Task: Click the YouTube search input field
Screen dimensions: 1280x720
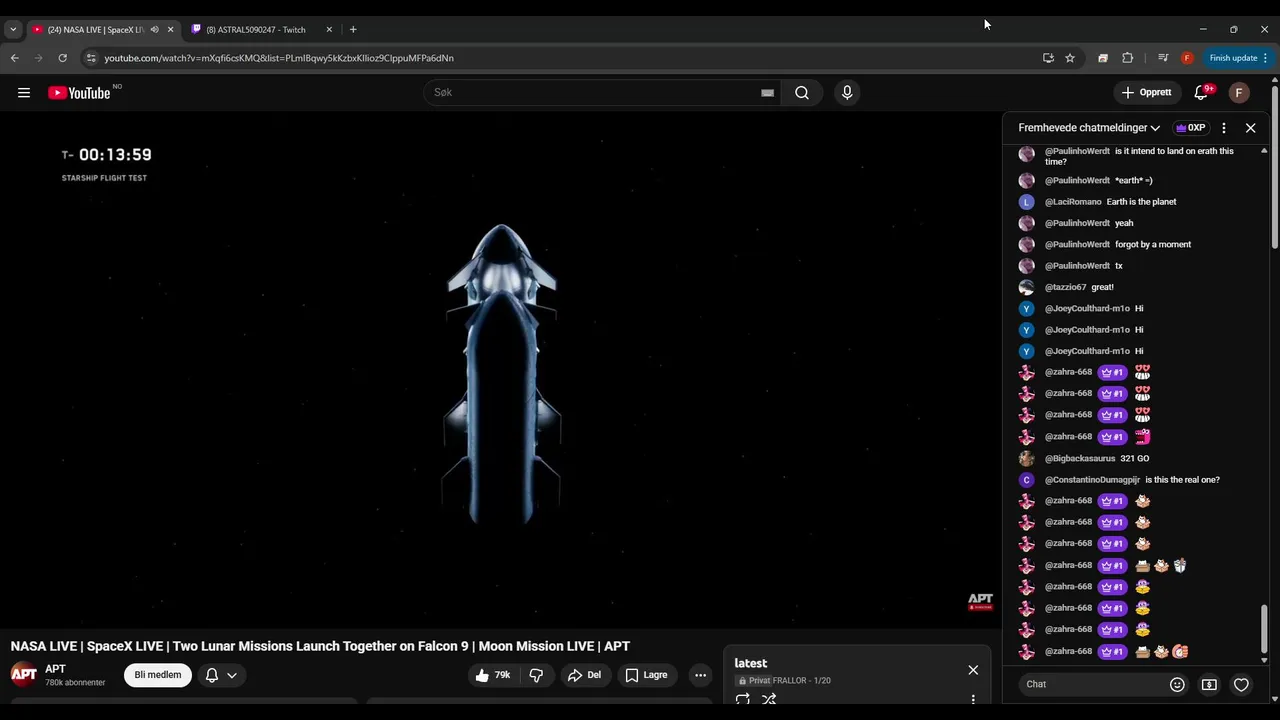Action: coord(595,93)
